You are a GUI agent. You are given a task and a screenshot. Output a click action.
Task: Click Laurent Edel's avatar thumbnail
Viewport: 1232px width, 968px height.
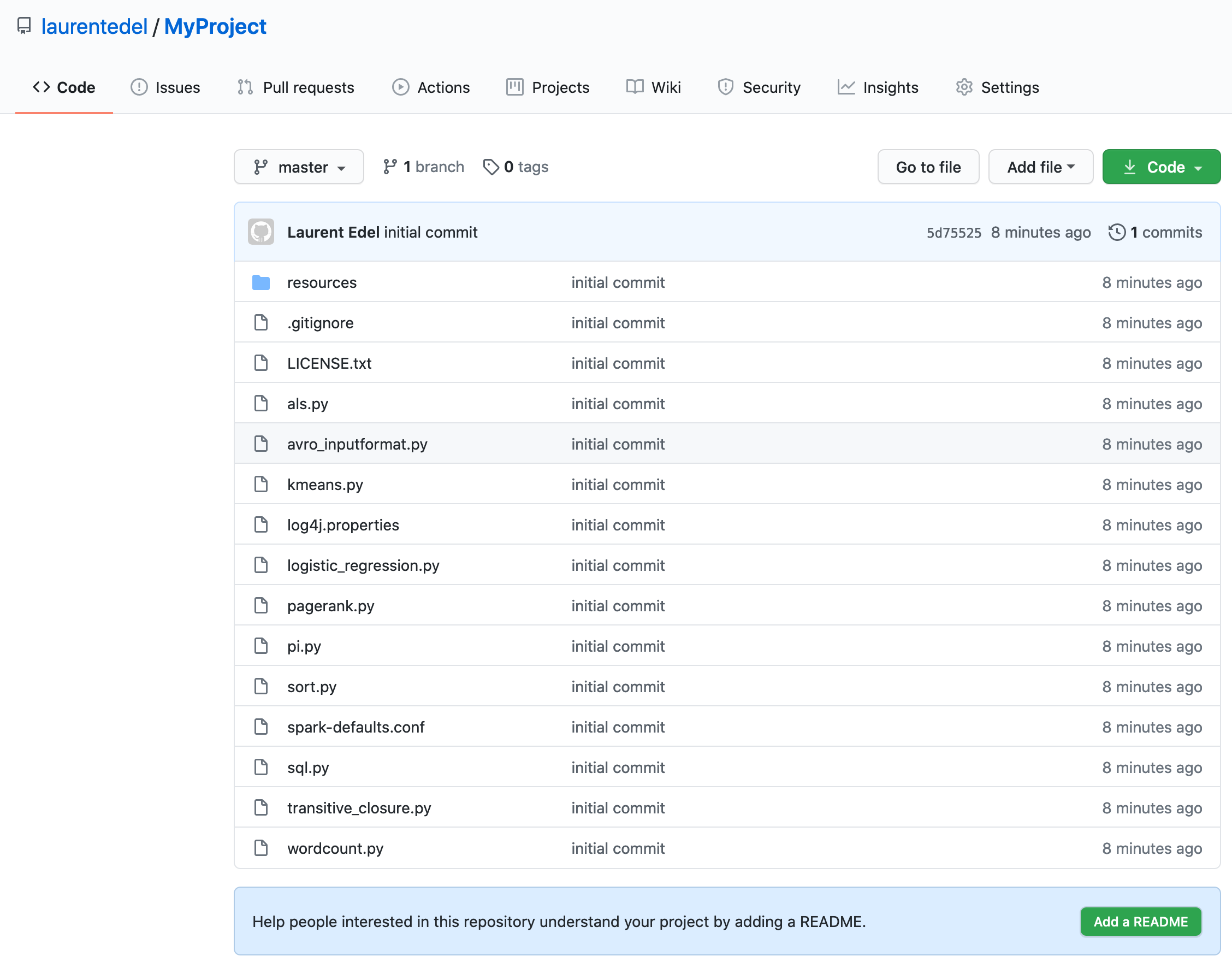point(262,232)
